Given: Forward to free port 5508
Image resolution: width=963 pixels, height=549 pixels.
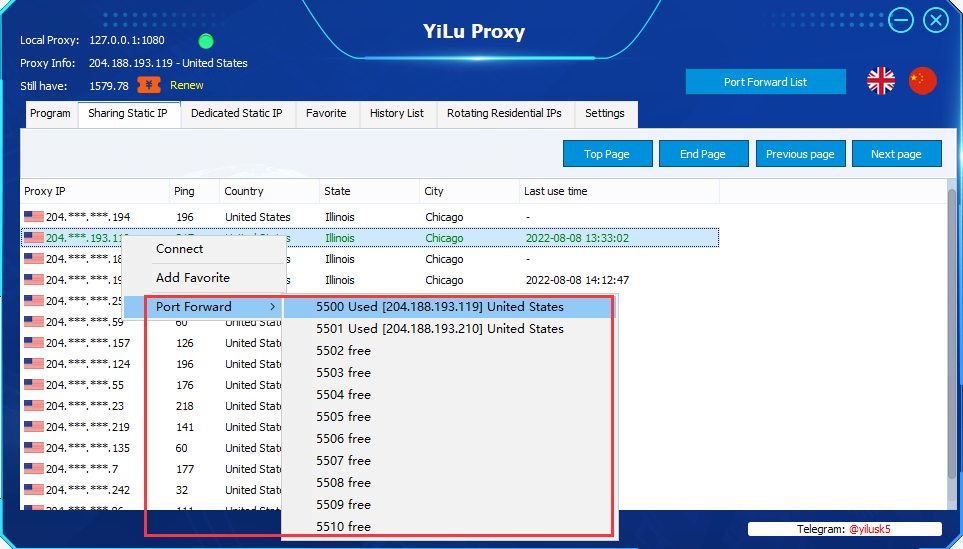Looking at the screenshot, I should (x=448, y=483).
